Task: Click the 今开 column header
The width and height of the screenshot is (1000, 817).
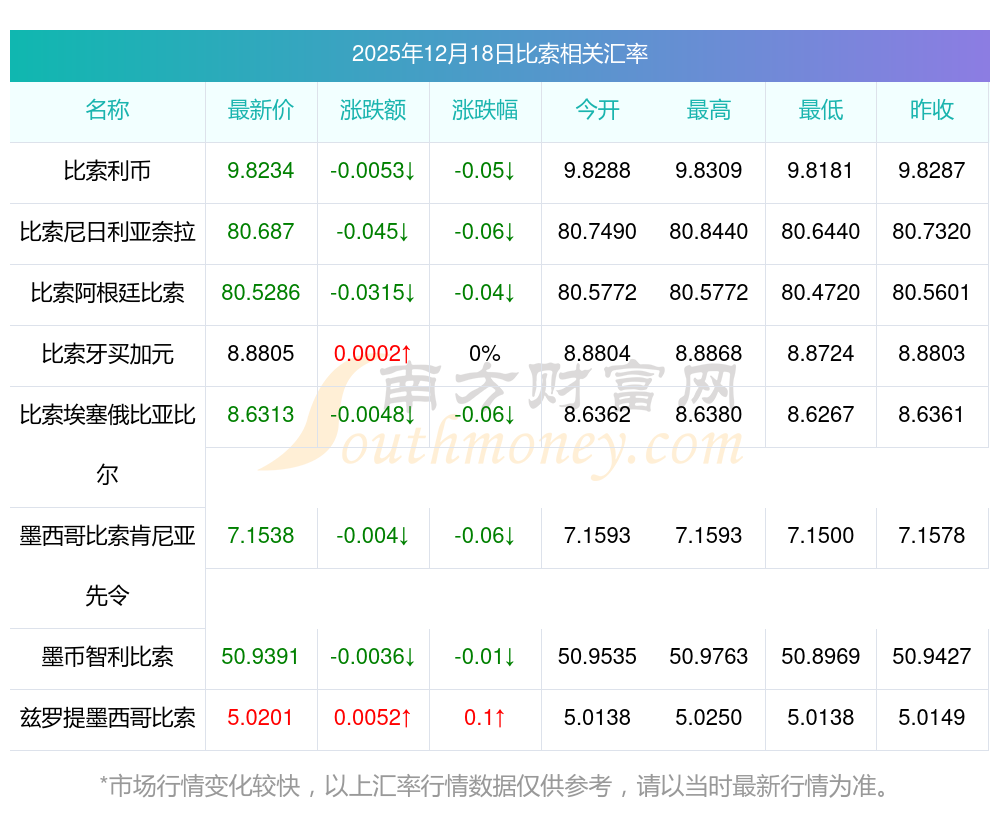Action: point(597,111)
